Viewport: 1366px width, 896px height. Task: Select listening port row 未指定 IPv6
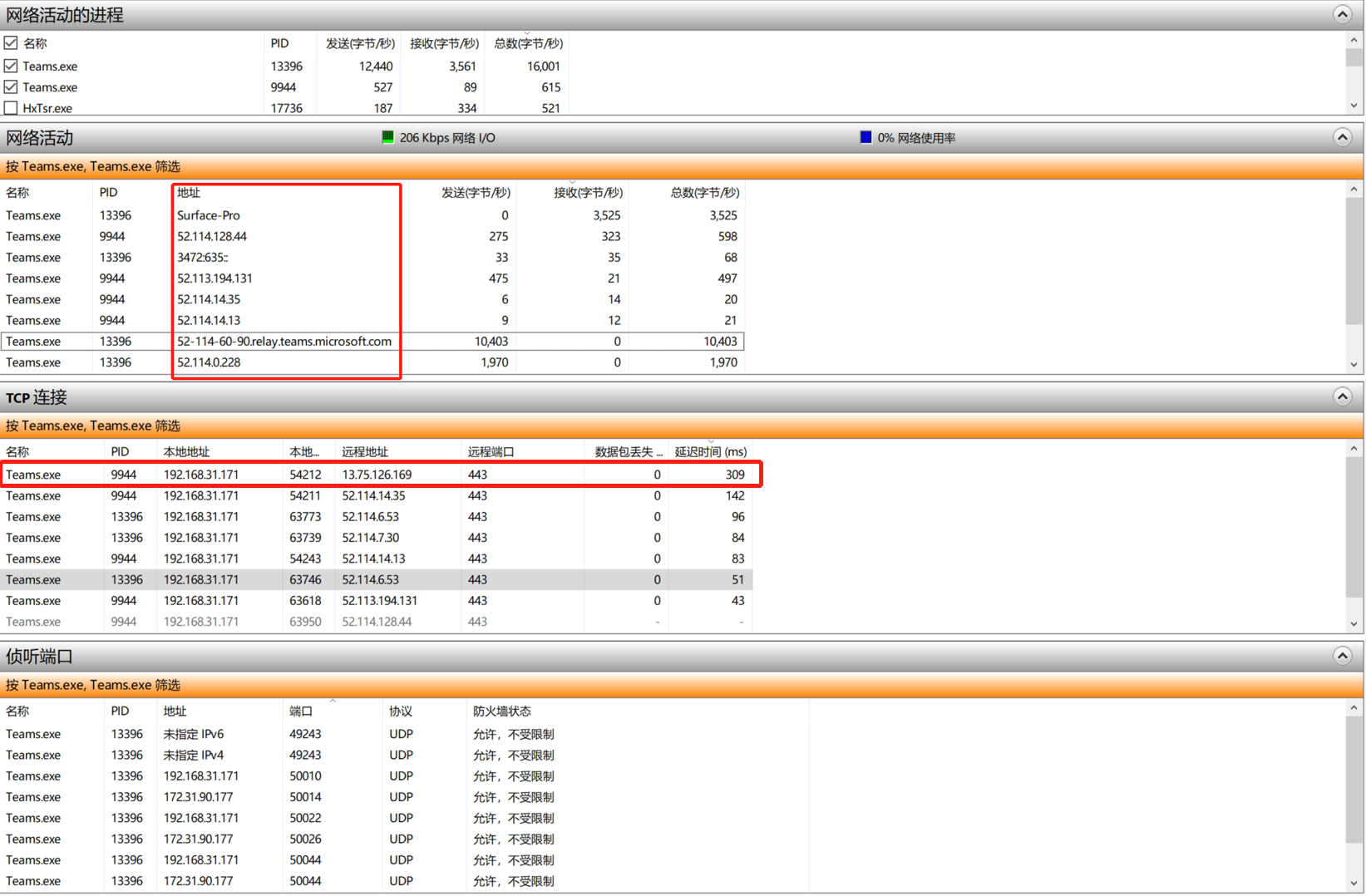tap(405, 734)
